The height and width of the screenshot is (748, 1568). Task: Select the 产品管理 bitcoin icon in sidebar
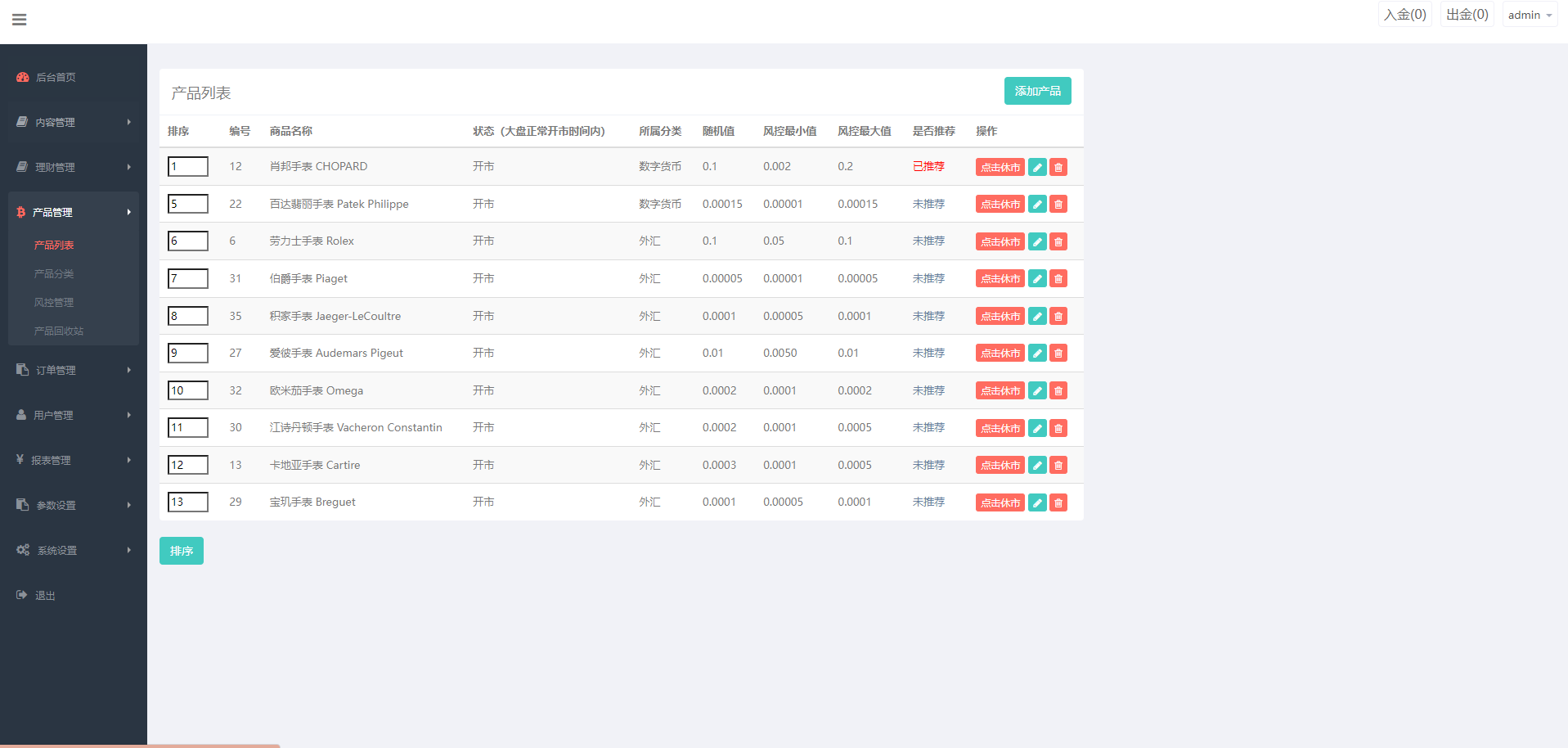[21, 211]
